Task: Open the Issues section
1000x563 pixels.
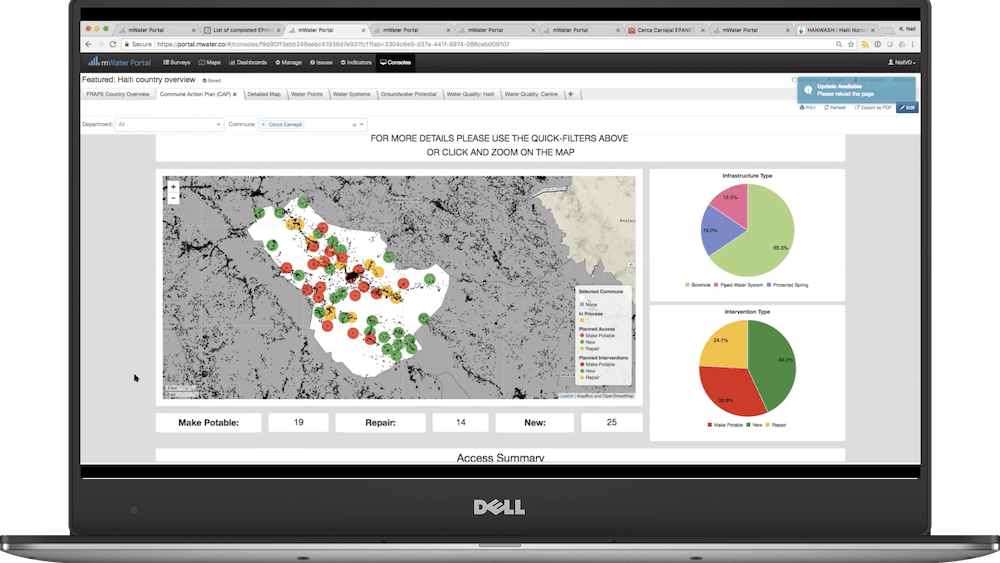Action: pos(321,62)
